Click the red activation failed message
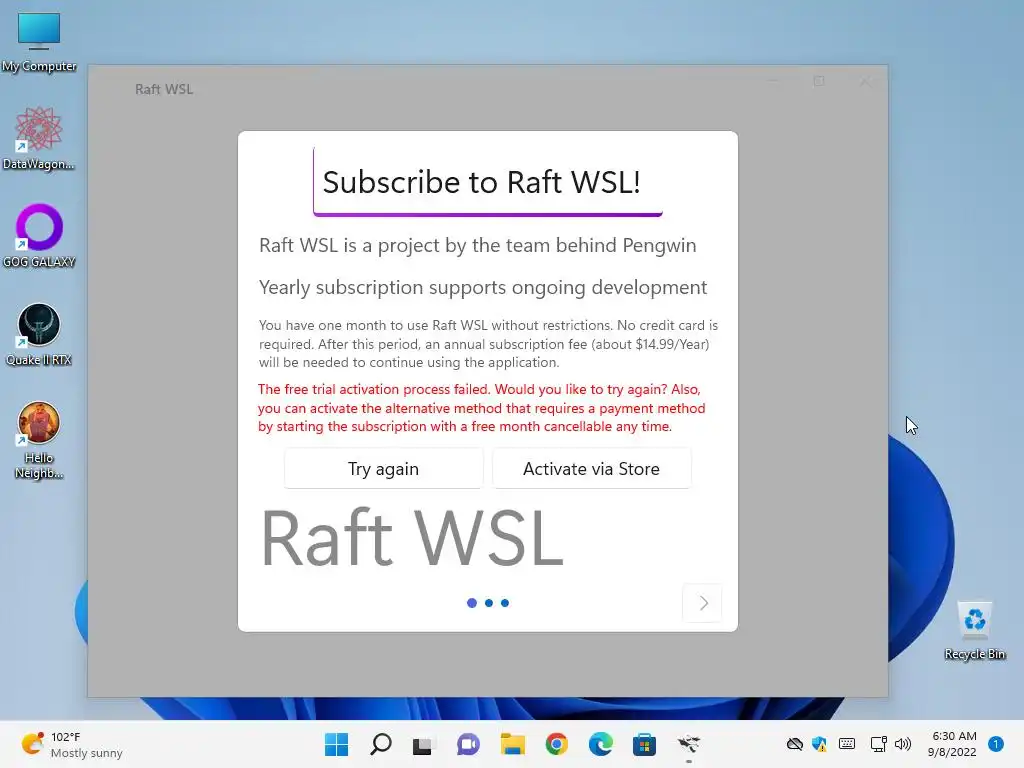 481,408
